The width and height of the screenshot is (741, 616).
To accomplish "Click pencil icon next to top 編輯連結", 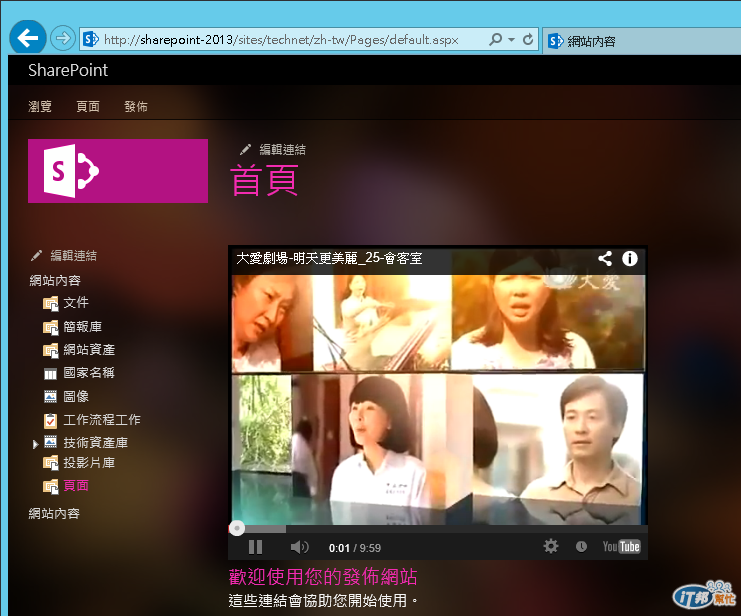I will pos(245,150).
